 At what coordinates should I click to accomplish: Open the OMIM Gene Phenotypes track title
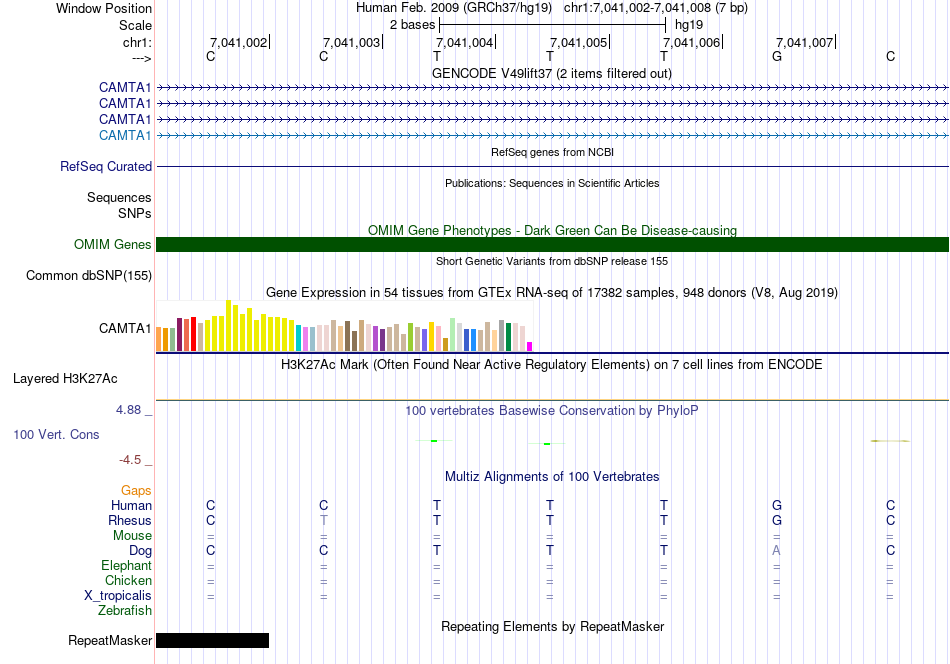(x=552, y=230)
